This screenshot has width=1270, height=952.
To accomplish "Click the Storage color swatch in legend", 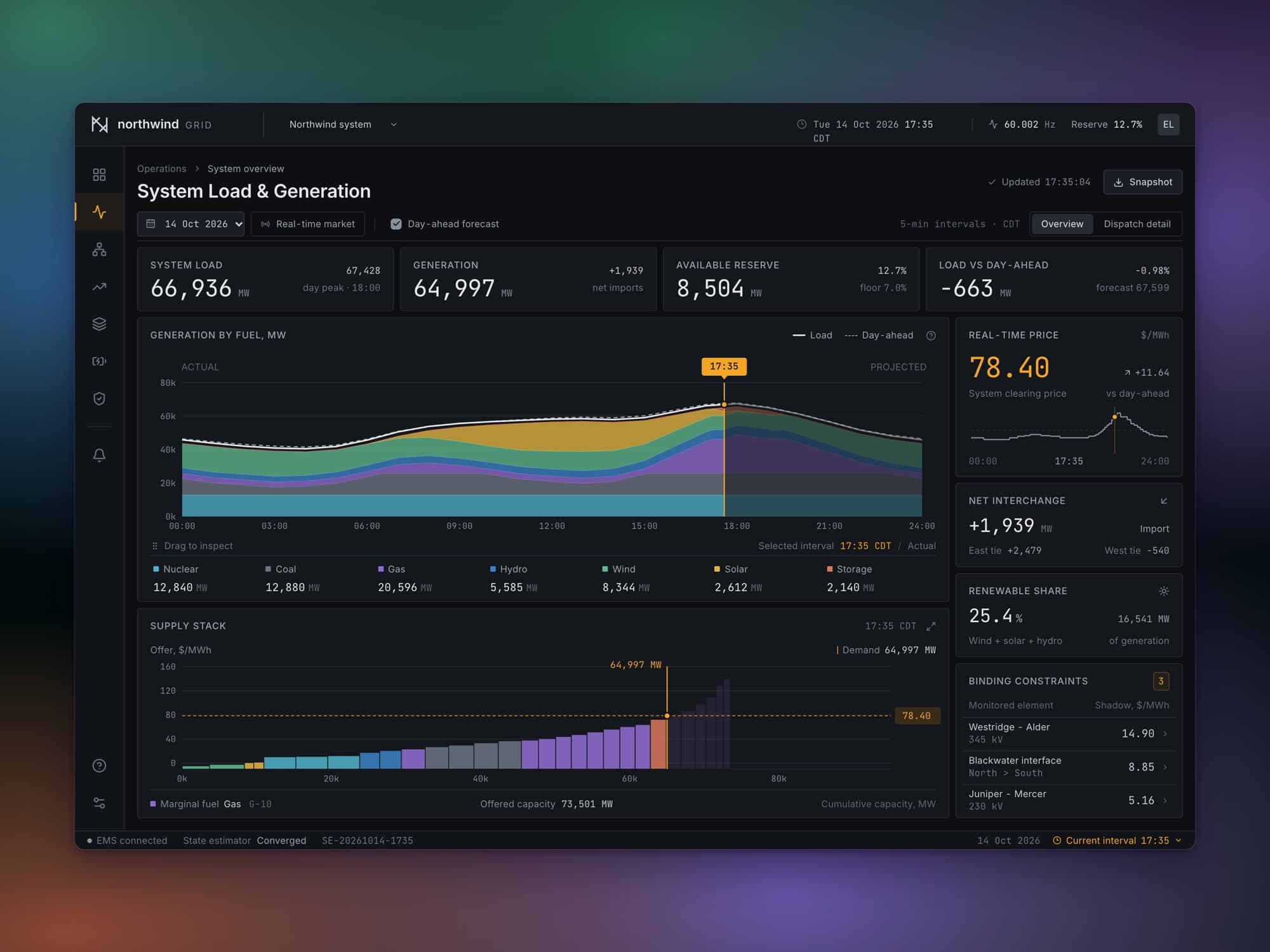I will pos(830,569).
